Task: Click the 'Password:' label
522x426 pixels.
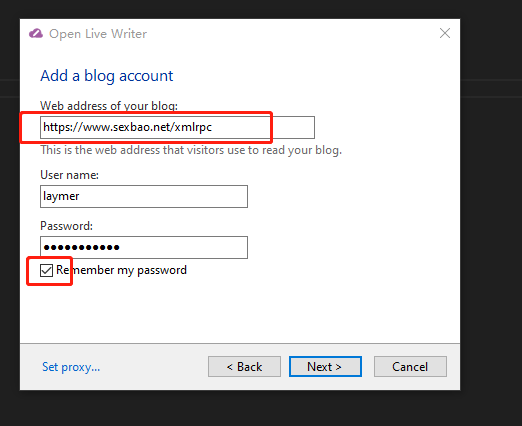Action: coord(66,226)
